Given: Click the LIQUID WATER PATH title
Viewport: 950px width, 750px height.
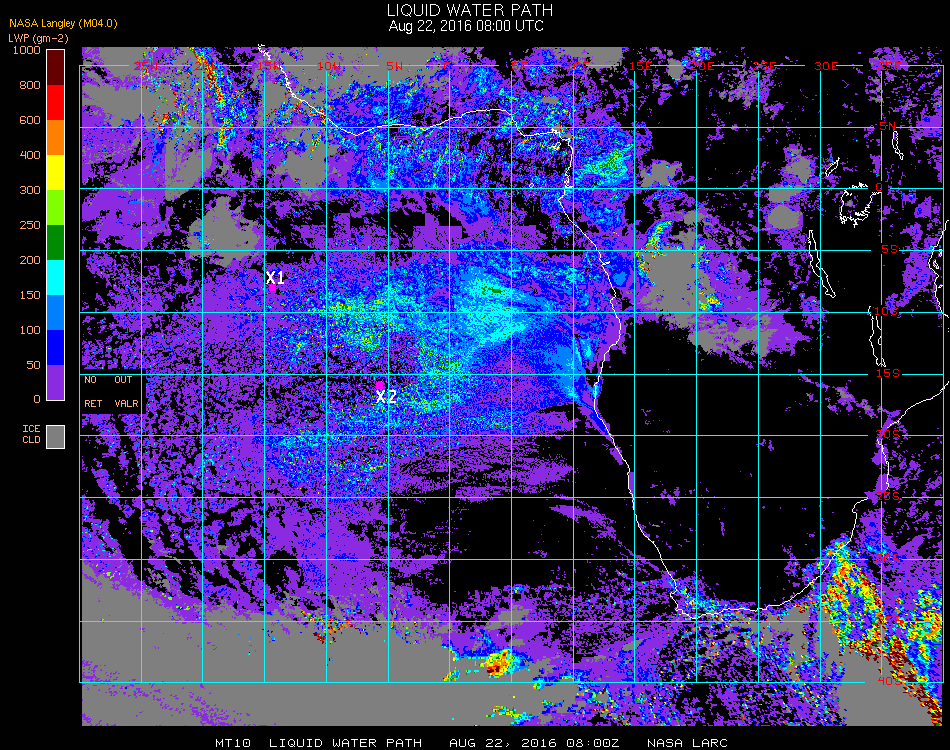Looking at the screenshot, I should click(x=470, y=10).
